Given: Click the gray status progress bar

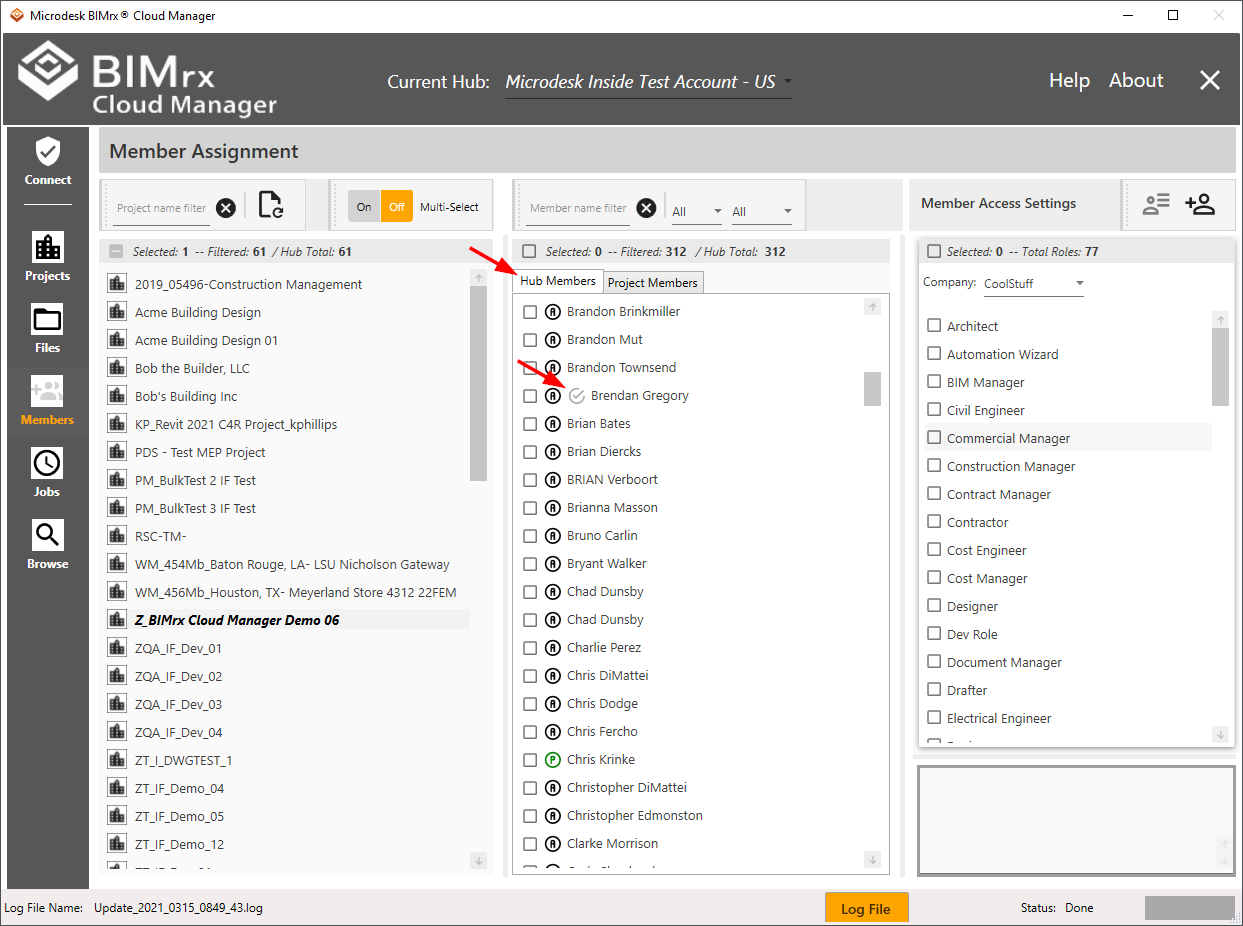Looking at the screenshot, I should point(1190,908).
